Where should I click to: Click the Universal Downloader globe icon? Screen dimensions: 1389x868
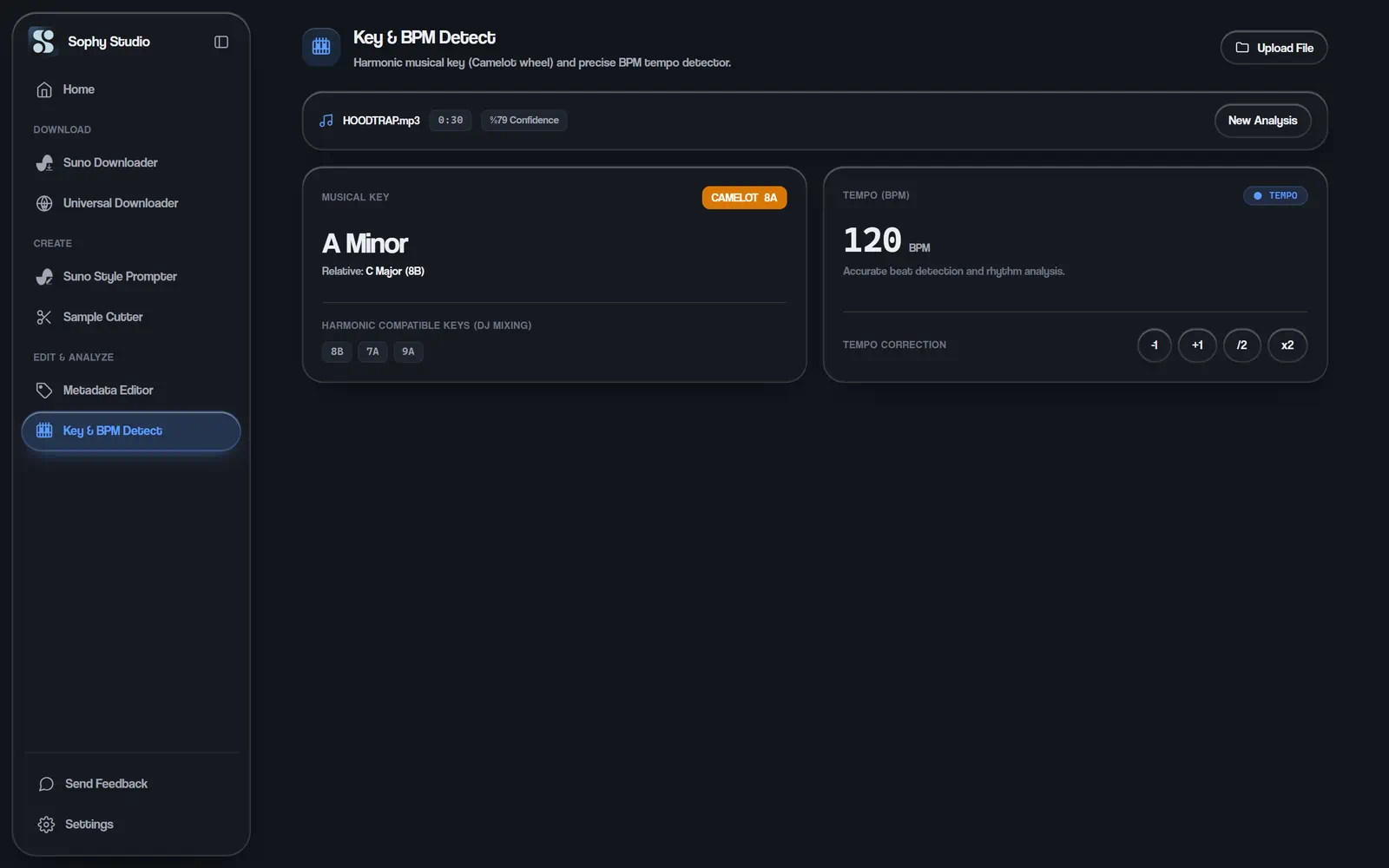[44, 203]
